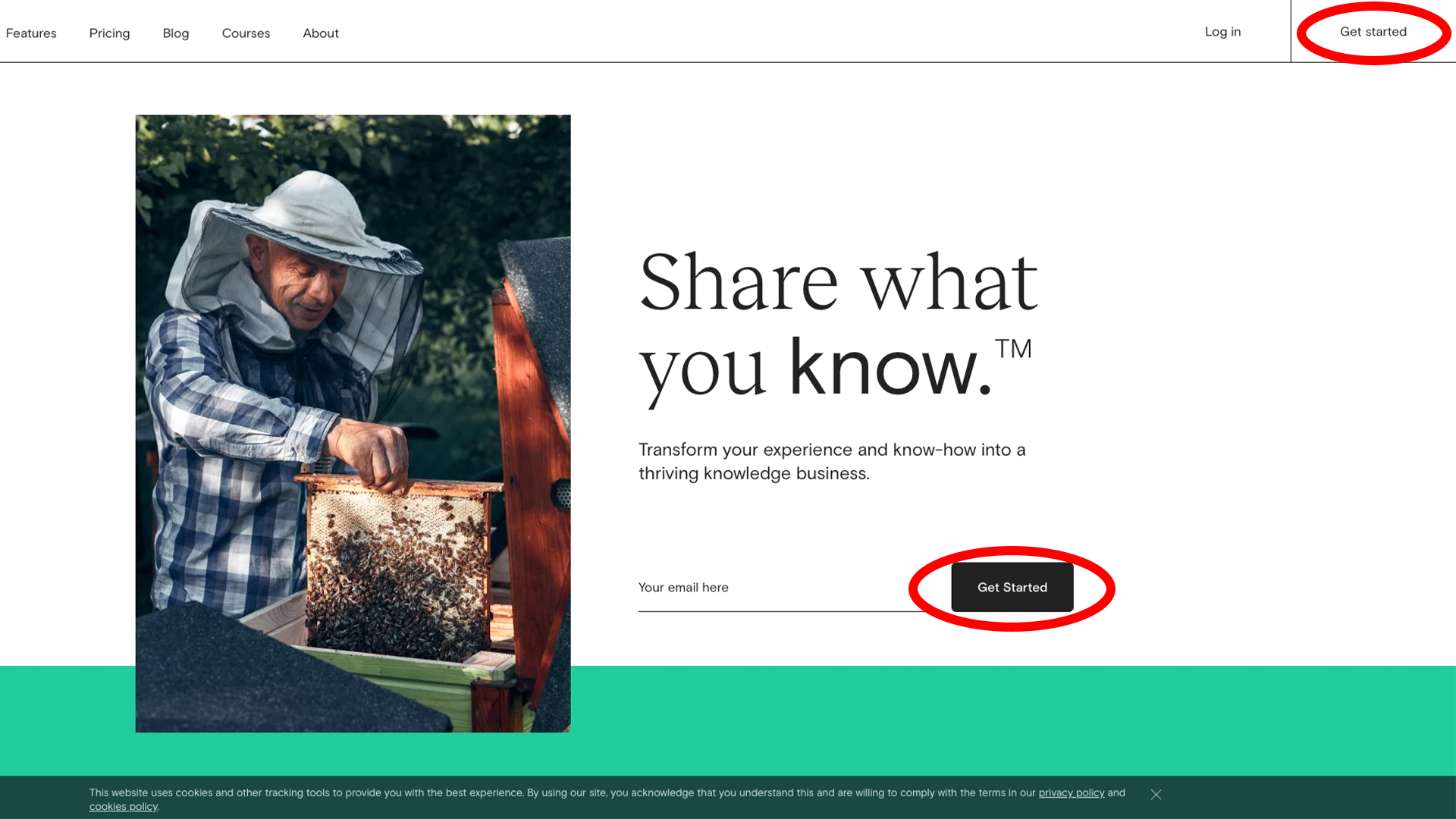The height and width of the screenshot is (819, 1456).
Task: Click the Log in link
Action: [x=1222, y=32]
